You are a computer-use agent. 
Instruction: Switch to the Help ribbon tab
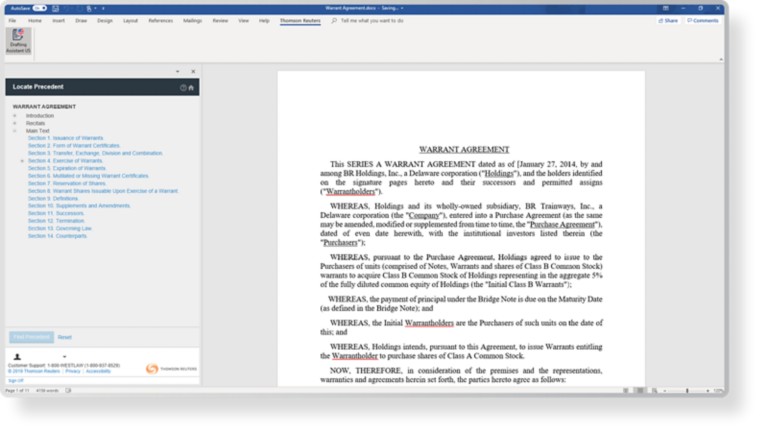click(264, 21)
